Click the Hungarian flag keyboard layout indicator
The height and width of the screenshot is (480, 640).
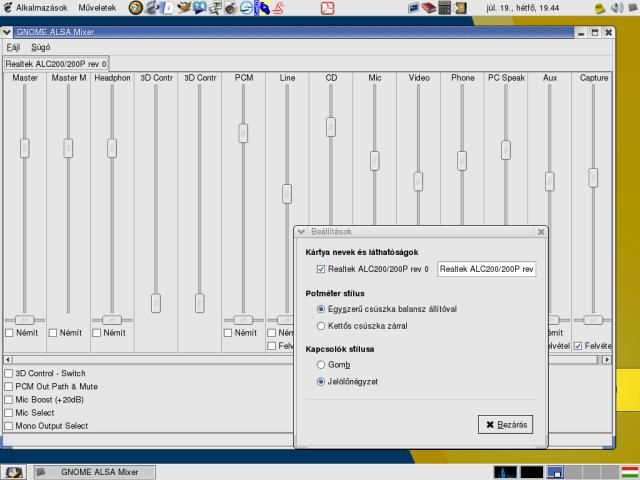tap(630, 472)
